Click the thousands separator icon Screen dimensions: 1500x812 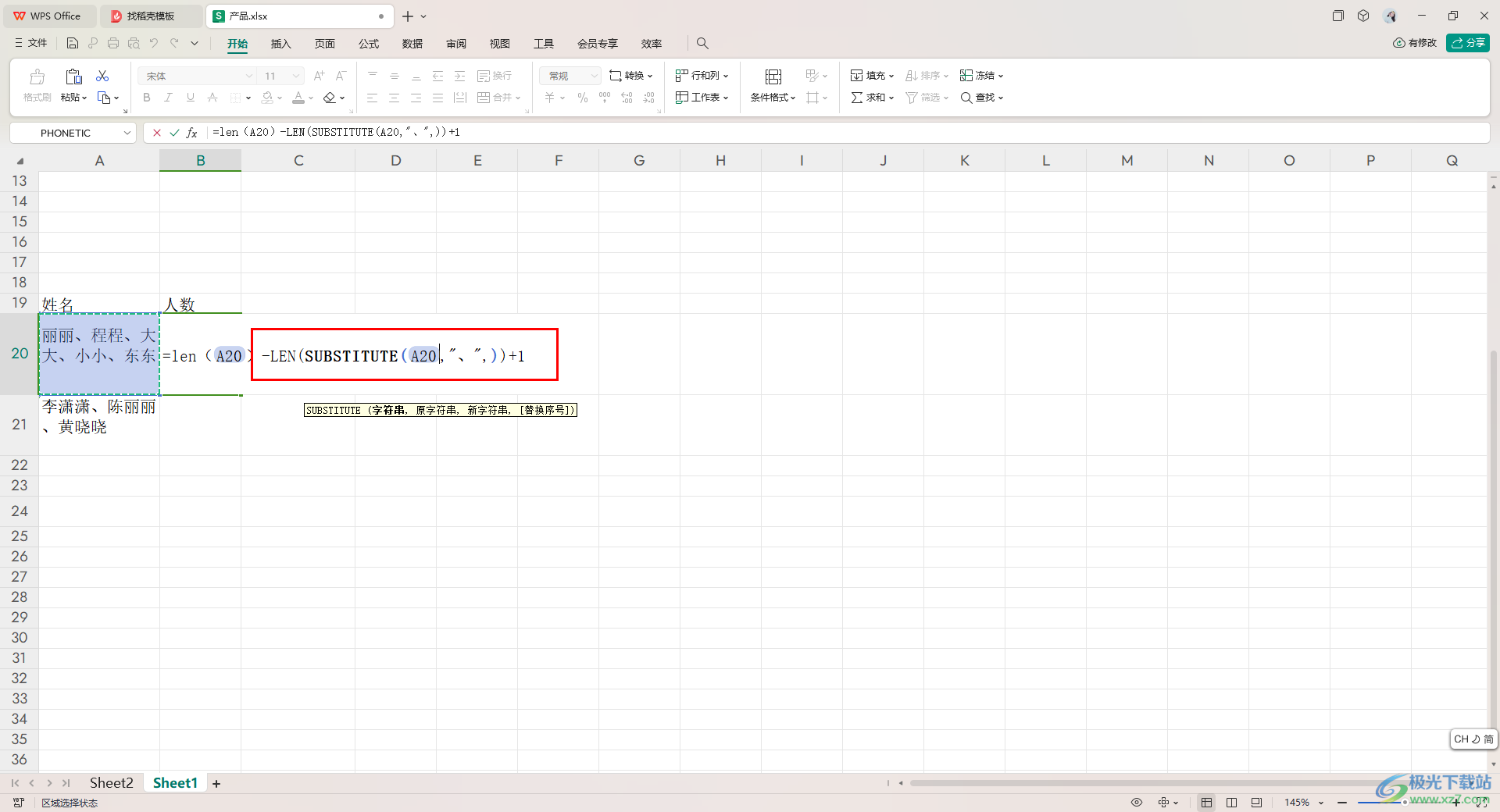(605, 98)
